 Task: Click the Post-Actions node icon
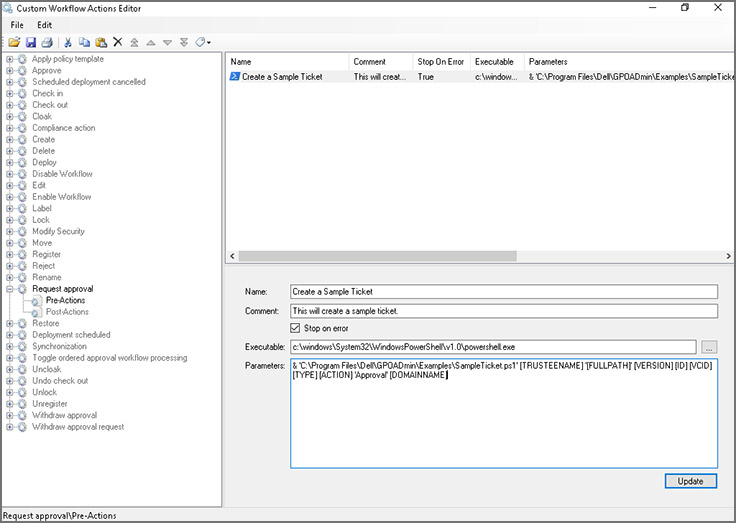(36, 312)
